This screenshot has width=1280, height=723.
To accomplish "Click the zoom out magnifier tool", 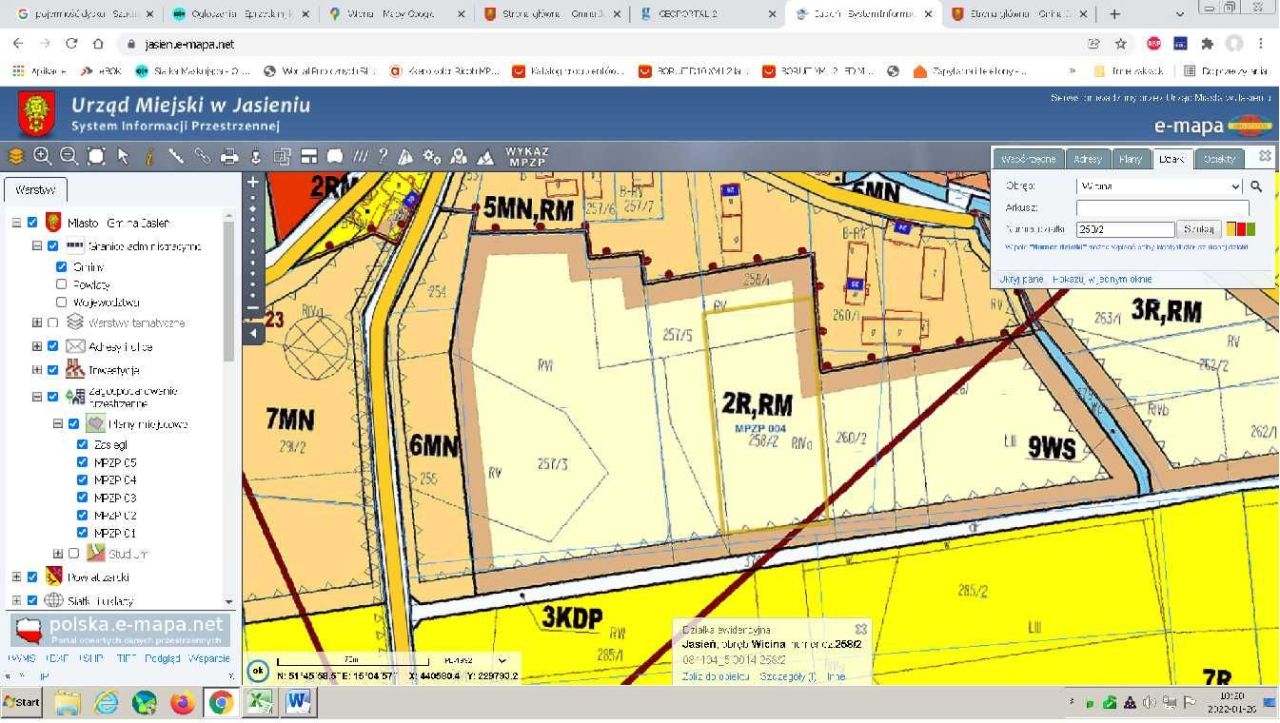I will [x=69, y=156].
